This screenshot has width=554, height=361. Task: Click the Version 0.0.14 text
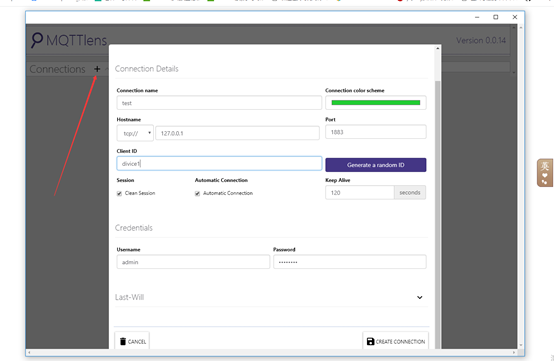(x=481, y=41)
